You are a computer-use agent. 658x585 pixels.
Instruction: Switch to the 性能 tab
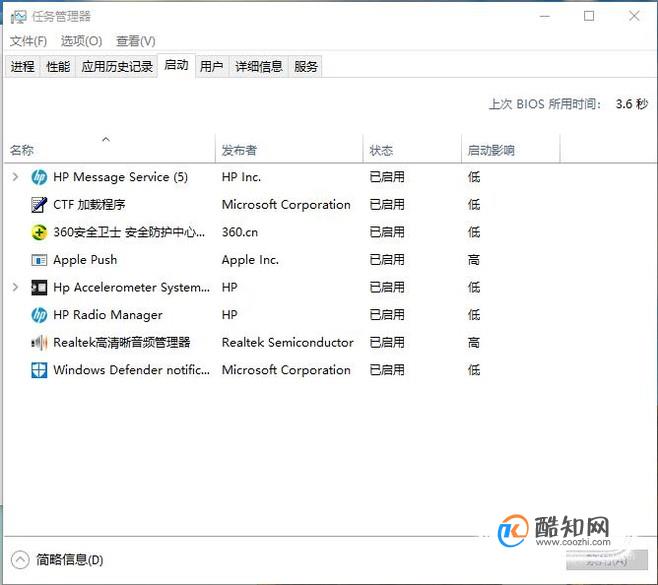click(x=58, y=66)
